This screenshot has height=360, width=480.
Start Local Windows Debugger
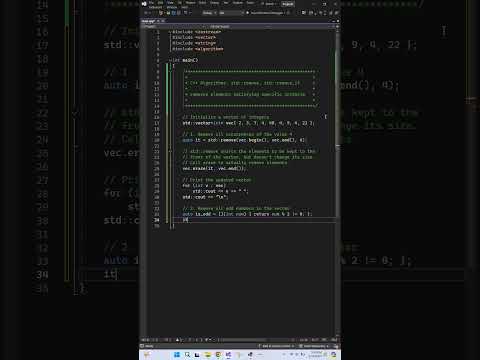coord(266,13)
